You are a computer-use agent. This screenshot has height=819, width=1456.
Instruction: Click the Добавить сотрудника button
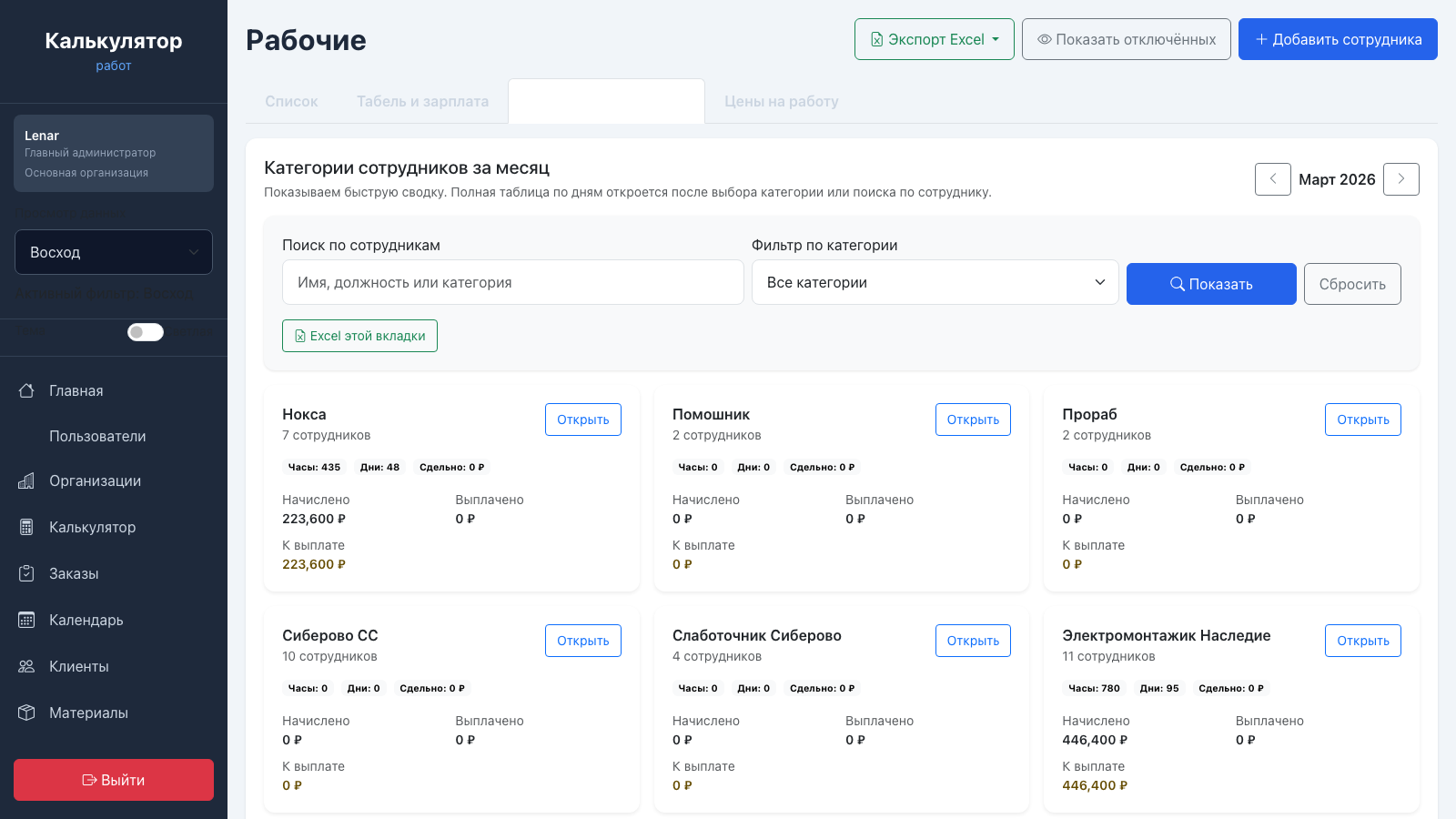coord(1338,39)
